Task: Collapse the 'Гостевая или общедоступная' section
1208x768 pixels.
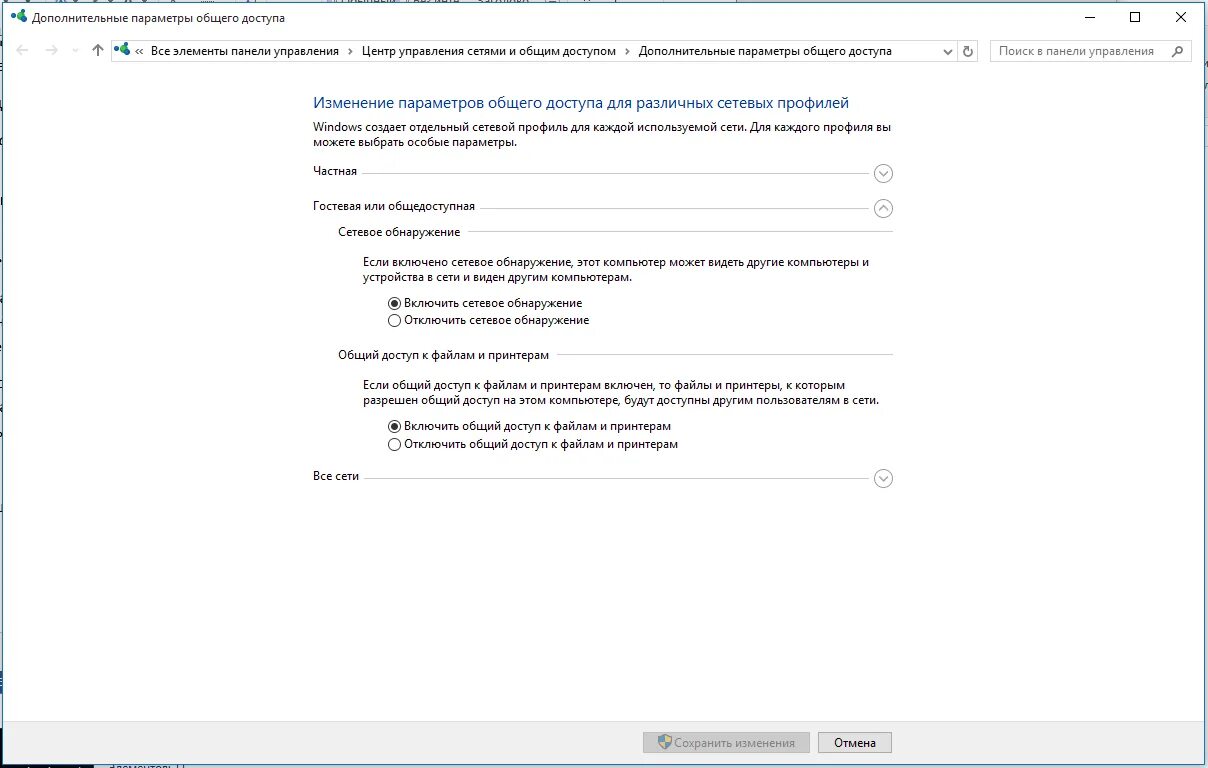Action: click(x=883, y=208)
